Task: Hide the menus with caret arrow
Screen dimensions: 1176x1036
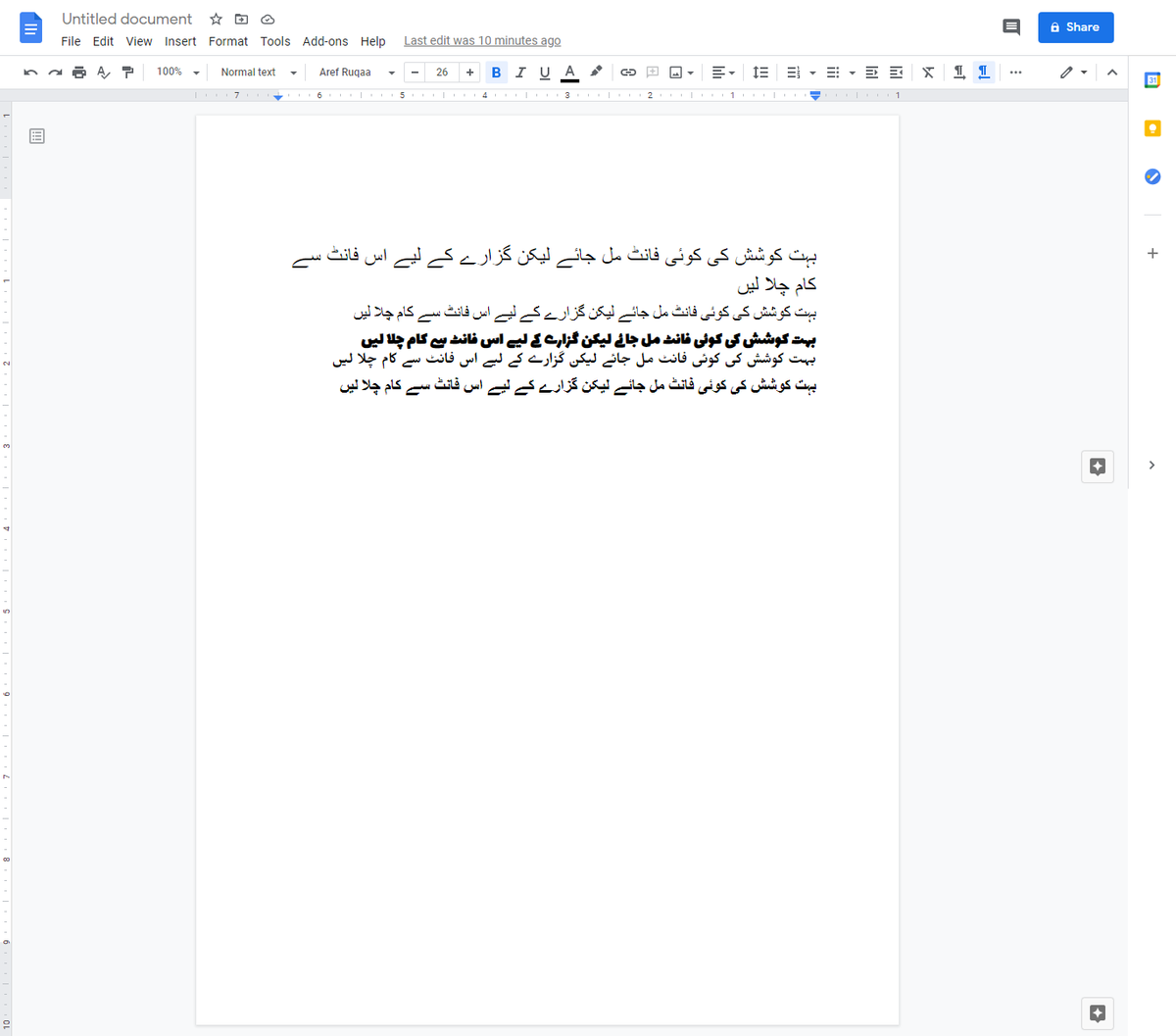Action: point(1112,73)
